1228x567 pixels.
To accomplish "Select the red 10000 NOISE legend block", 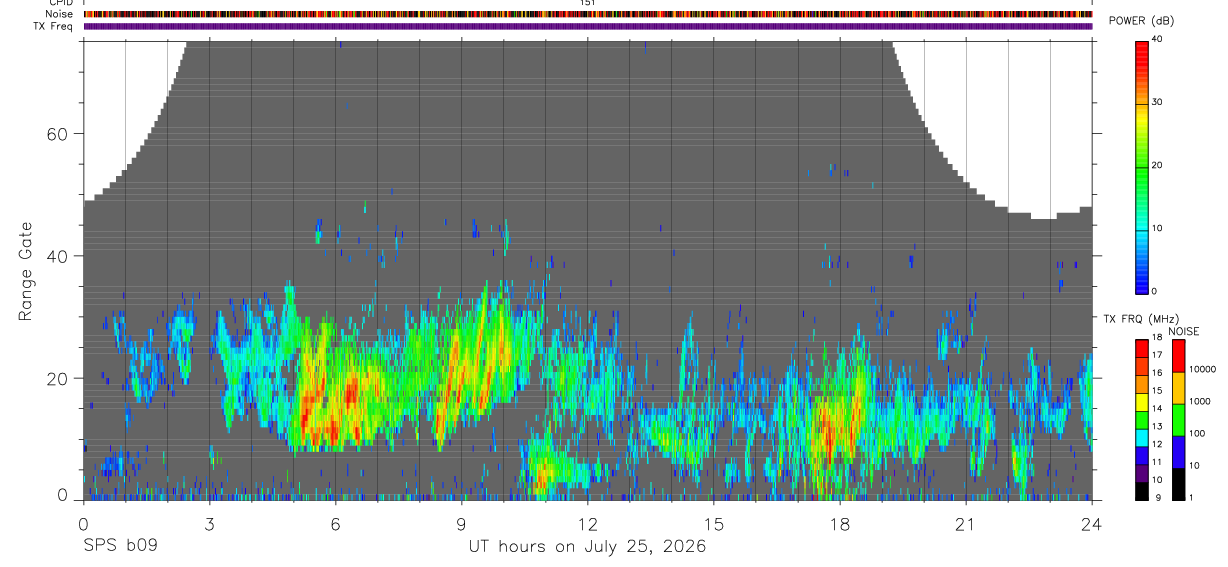I will coord(1177,356).
